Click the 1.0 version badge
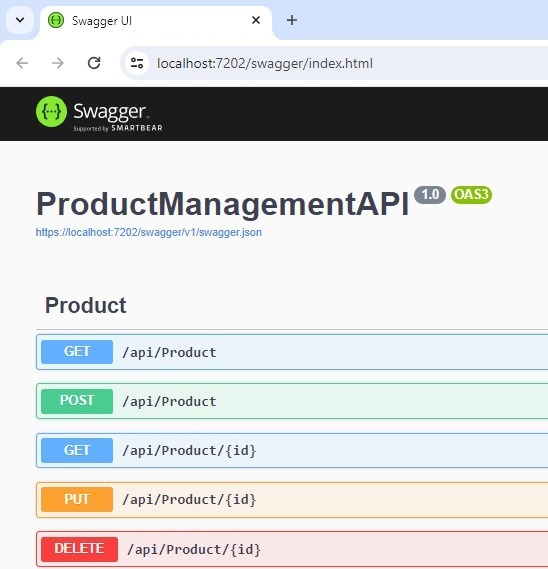The height and width of the screenshot is (569, 548). point(430,195)
